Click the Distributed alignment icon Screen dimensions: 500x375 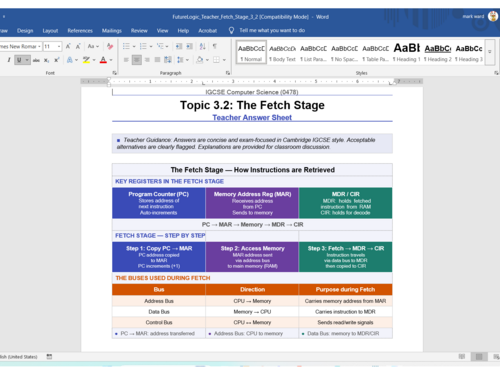tap(168, 60)
